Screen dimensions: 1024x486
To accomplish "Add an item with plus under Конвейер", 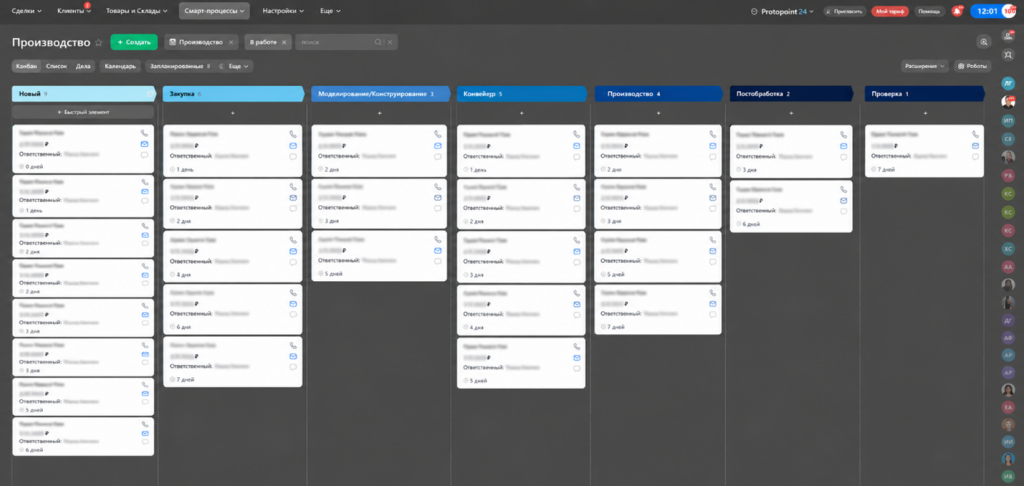I will point(521,113).
